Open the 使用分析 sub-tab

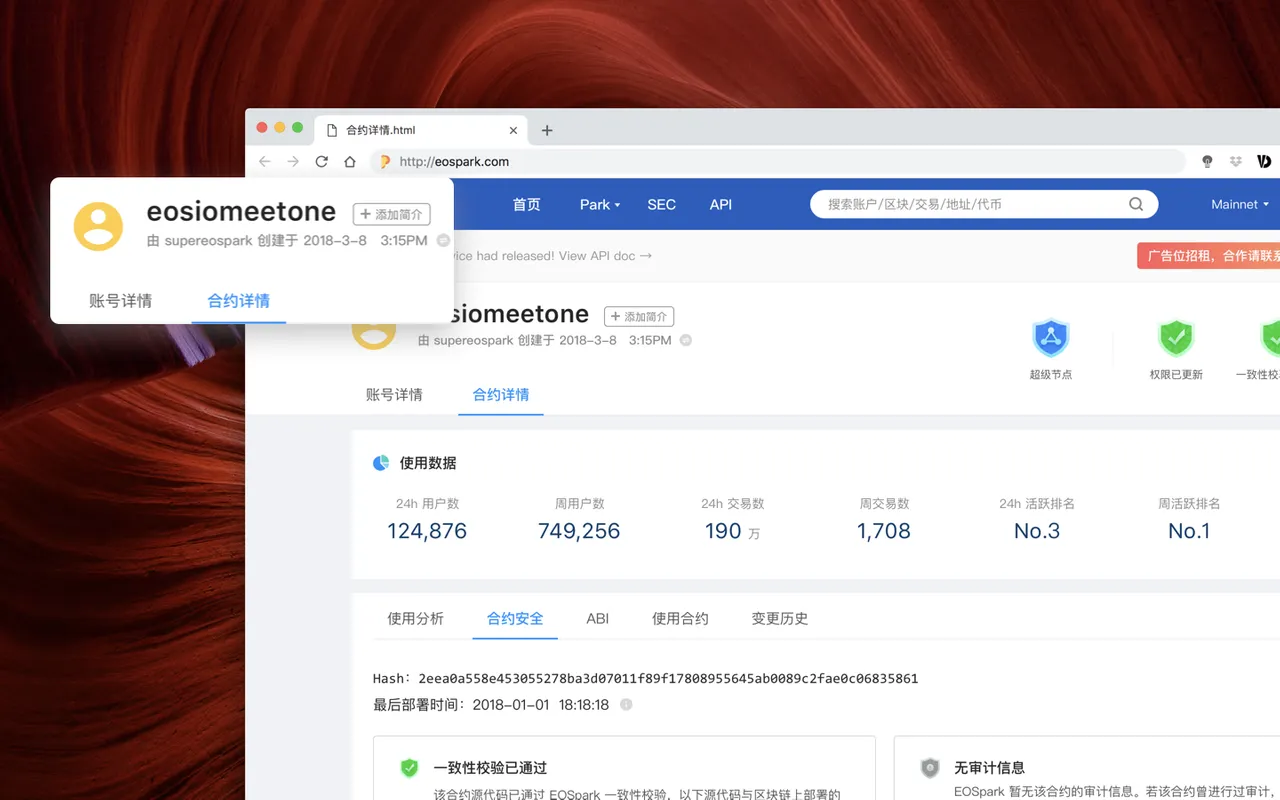click(x=415, y=619)
